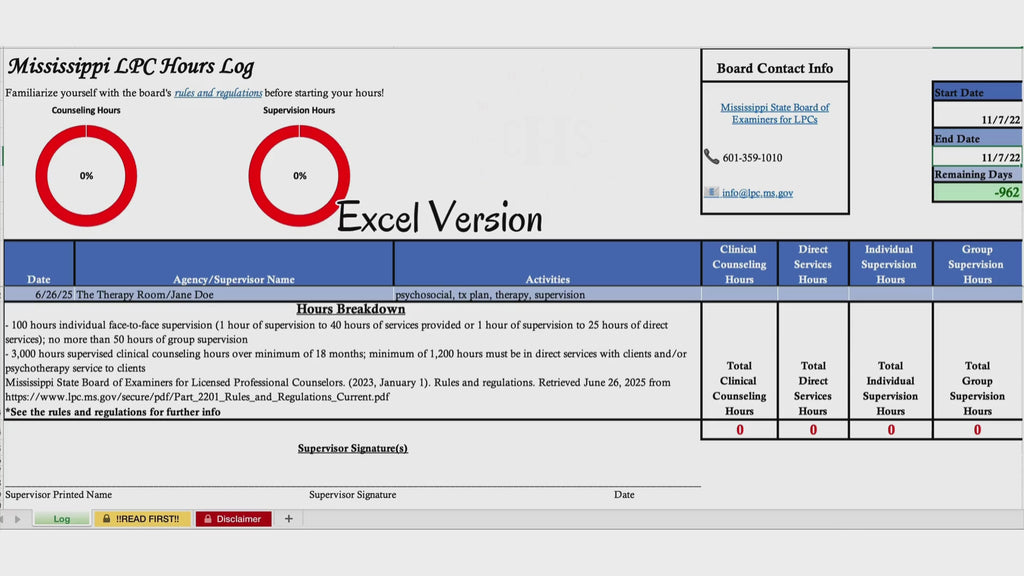Click the add new sheet plus icon
This screenshot has width=1024, height=576.
point(289,519)
